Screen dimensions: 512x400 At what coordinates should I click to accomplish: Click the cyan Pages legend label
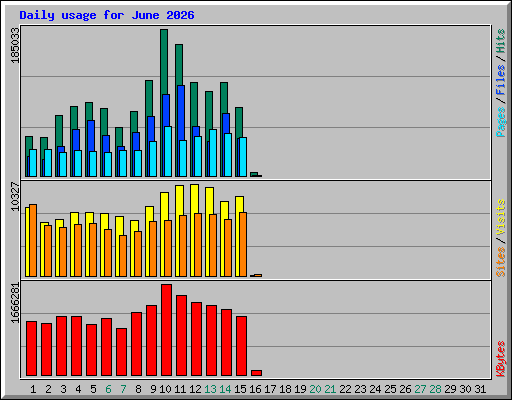pyautogui.click(x=501, y=122)
